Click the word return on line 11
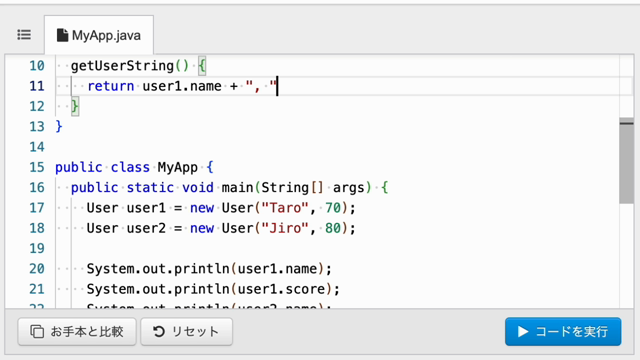Screen dimensions: 640x360 pos(111,86)
